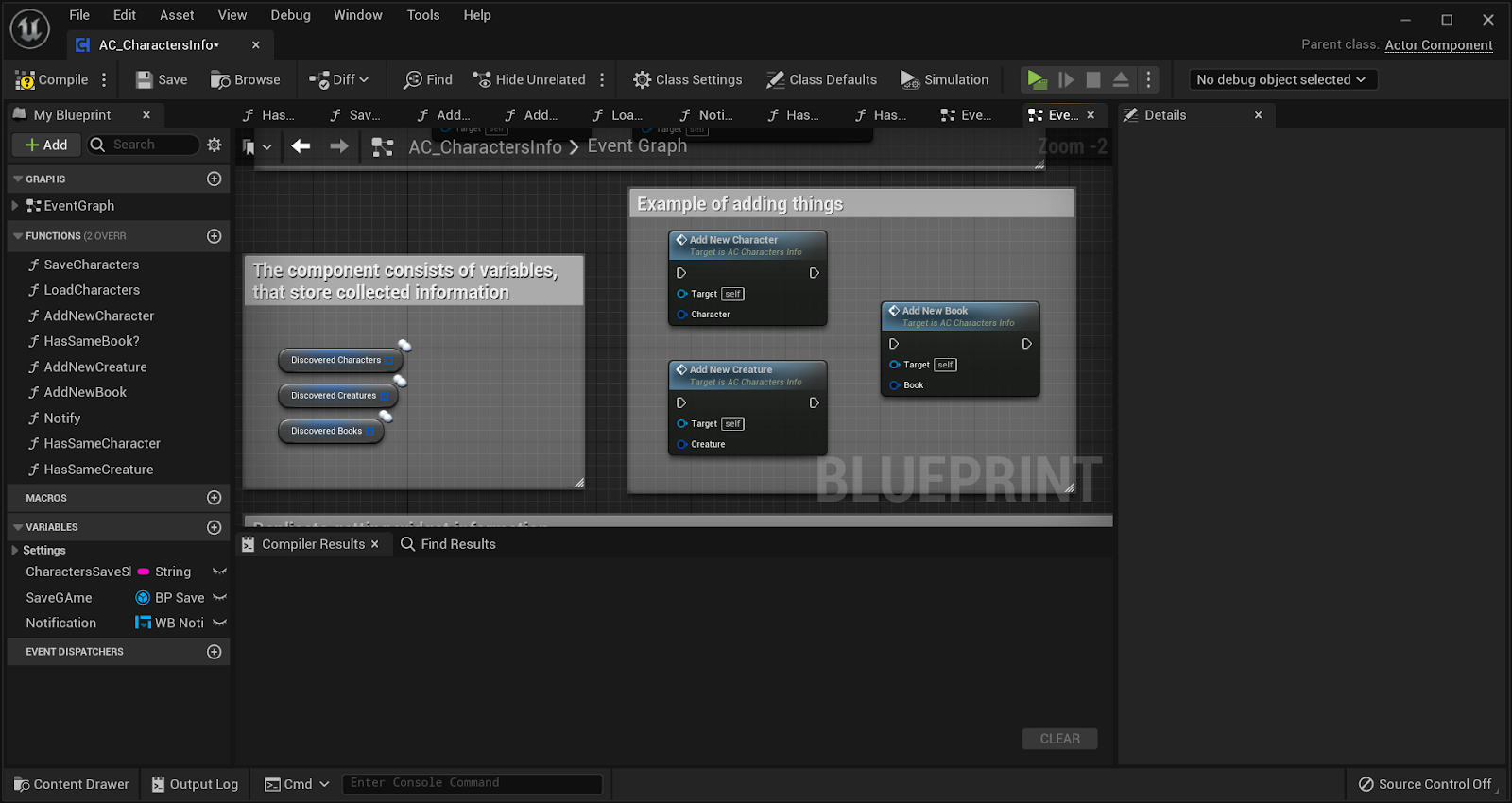Open Compile options three-dot menu
The height and width of the screenshot is (803, 1512).
point(105,80)
